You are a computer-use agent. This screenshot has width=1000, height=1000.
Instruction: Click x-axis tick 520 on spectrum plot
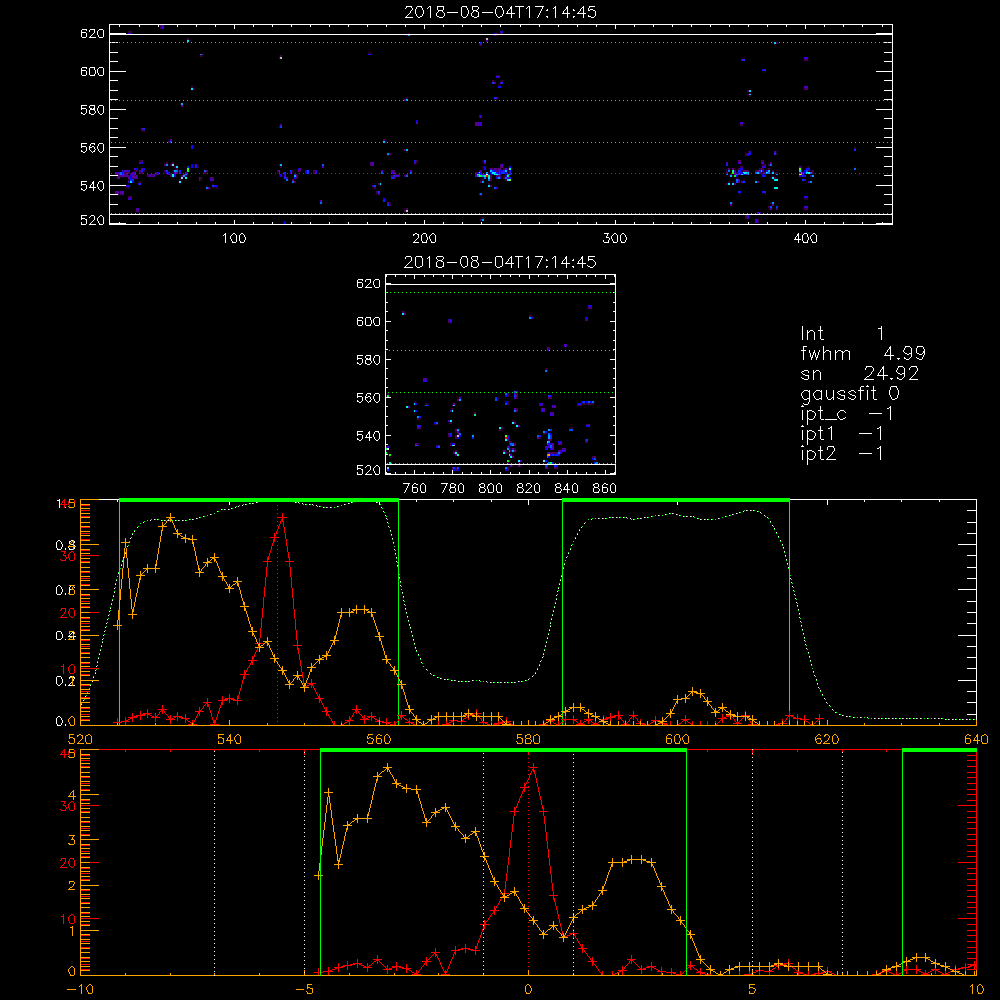[80, 739]
